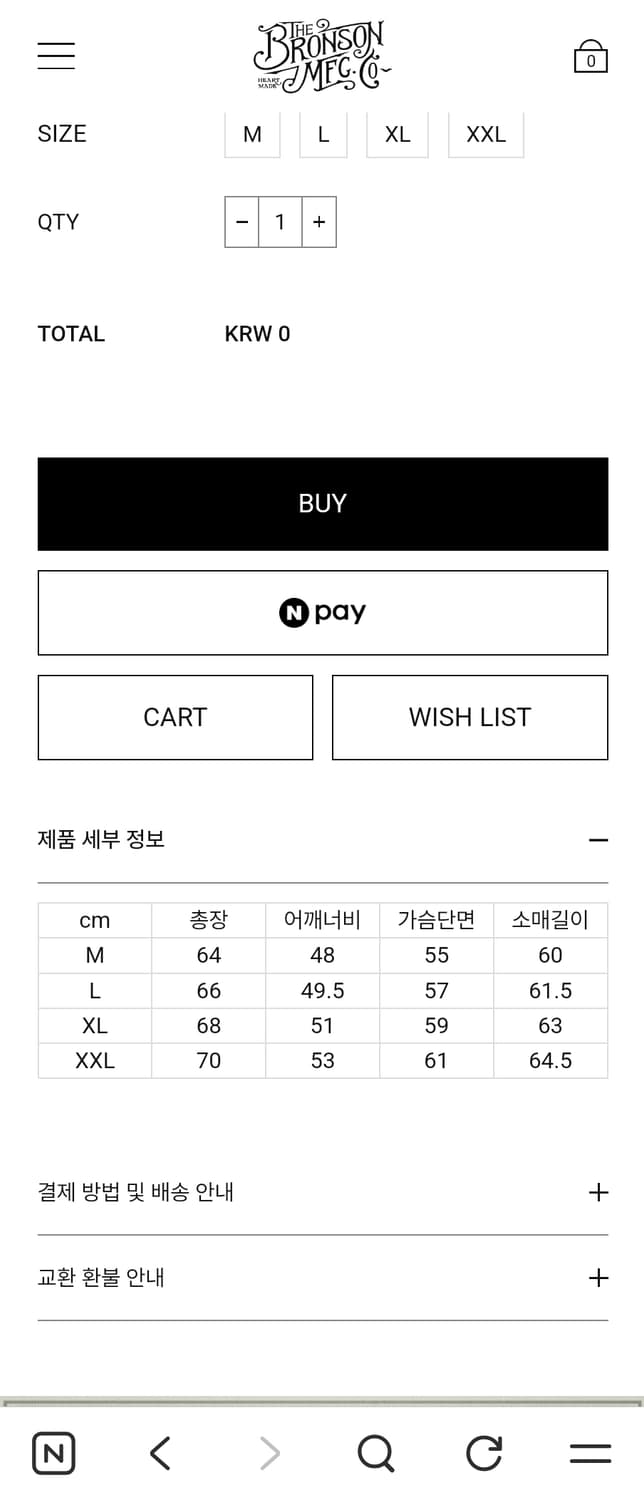
Task: Click the Bronson MFG logo
Action: tap(322, 55)
